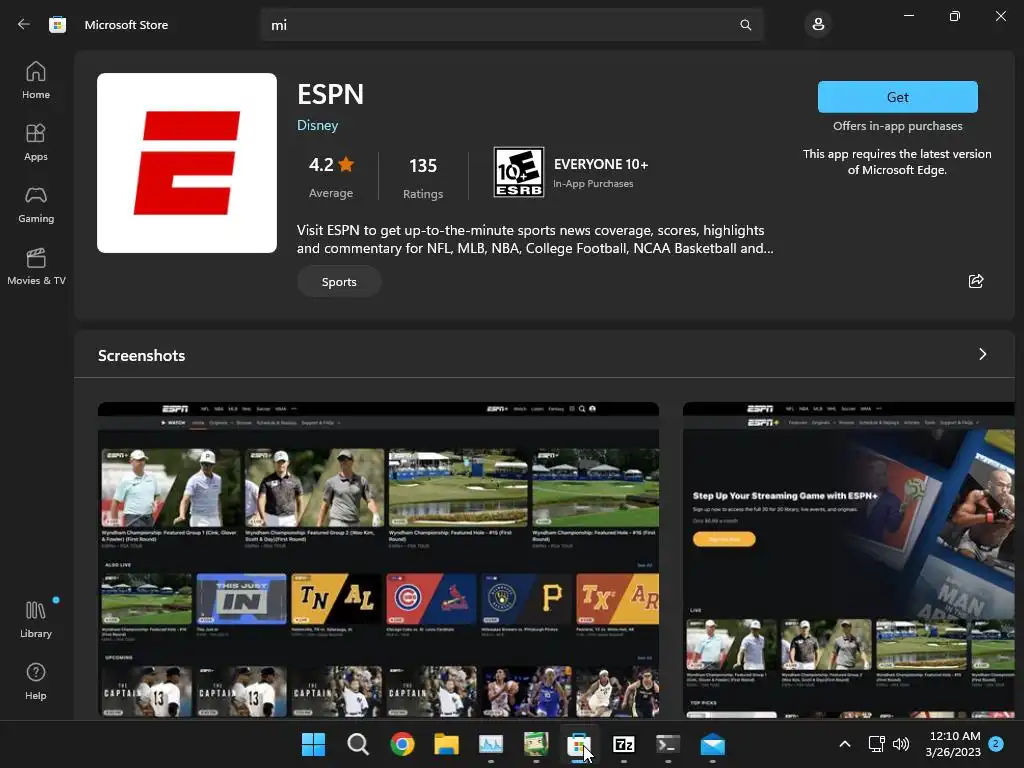Open Home in the sidebar
The image size is (1024, 768).
pos(36,80)
